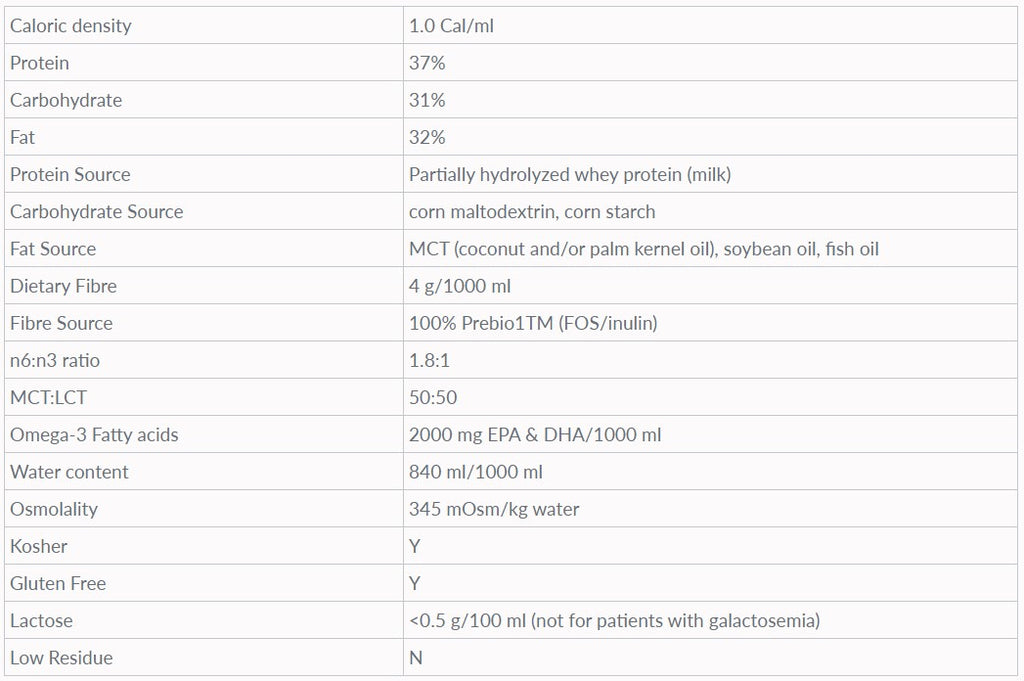Select the Protein 37% value cell
Image resolution: width=1024 pixels, height=681 pixels.
(427, 63)
